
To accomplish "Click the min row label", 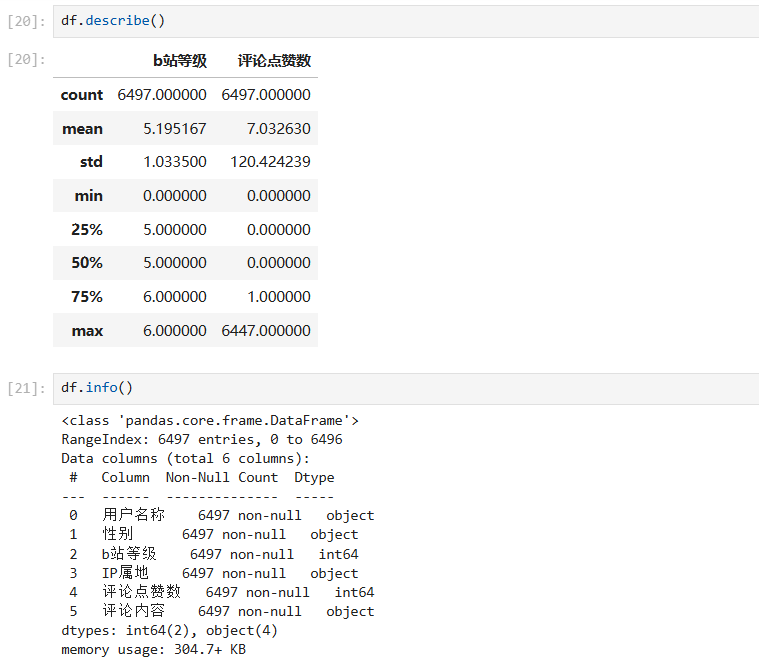I will 88,196.
